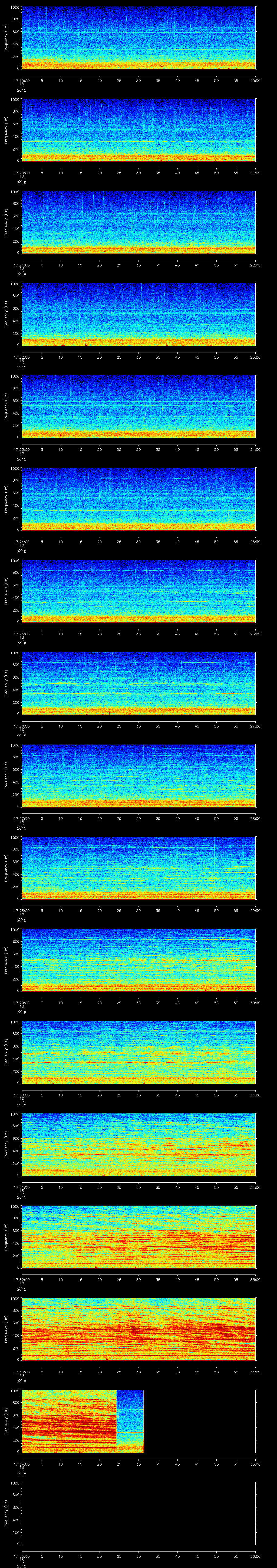Image resolution: width=277 pixels, height=1568 pixels.
Task: Select the 29:00 end time label
Action: click(255, 910)
